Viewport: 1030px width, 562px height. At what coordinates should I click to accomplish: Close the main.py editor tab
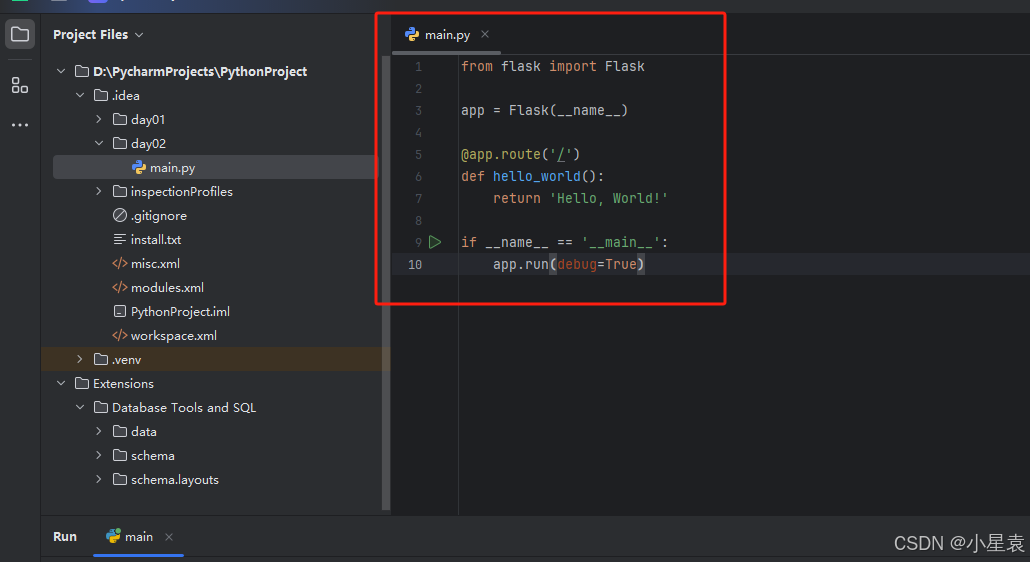485,35
